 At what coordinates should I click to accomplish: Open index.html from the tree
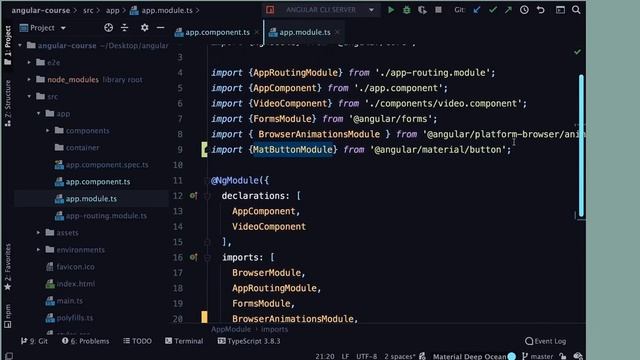[76, 284]
